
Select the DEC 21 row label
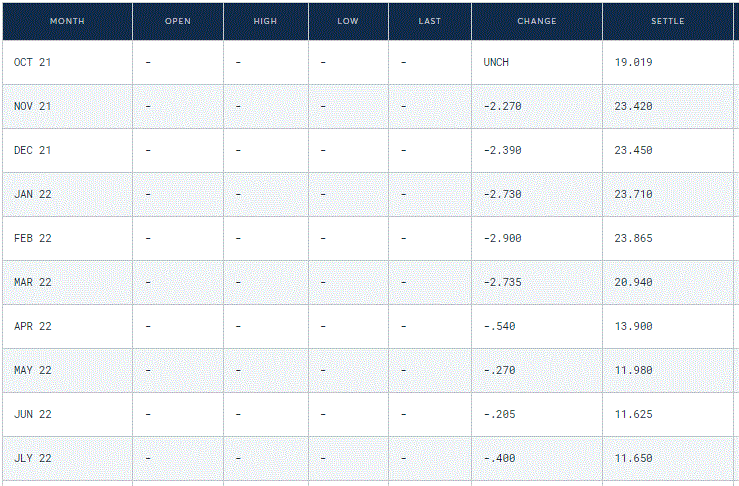pyautogui.click(x=32, y=150)
